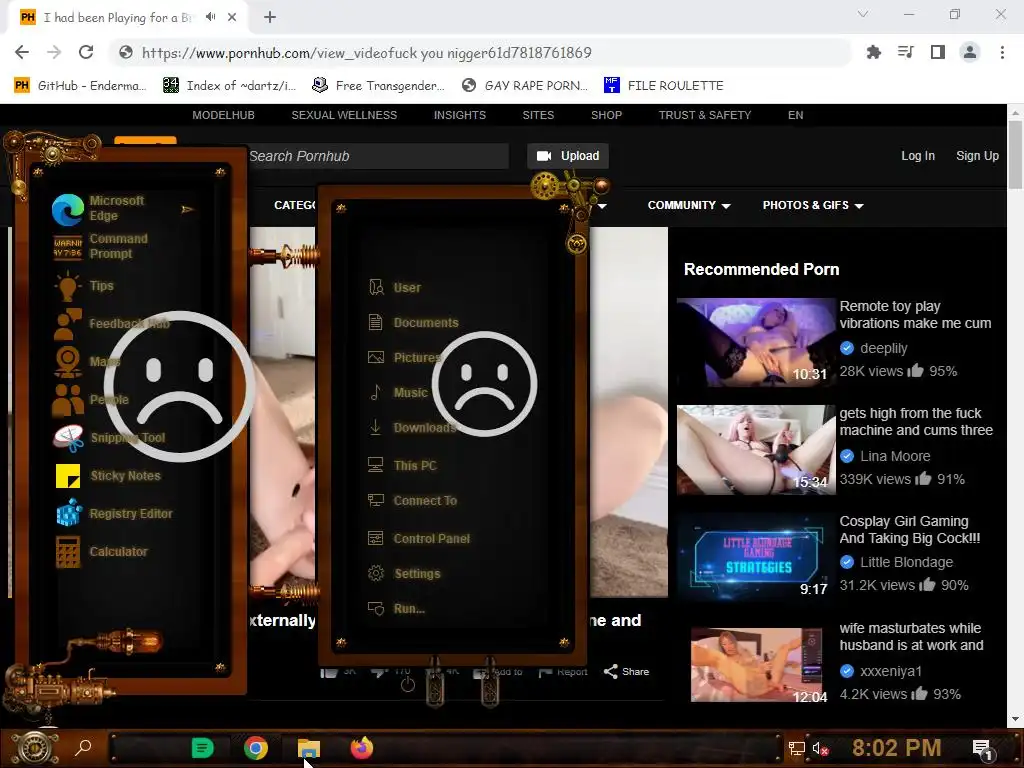Open TRUST & SAFETY link
This screenshot has width=1024, height=768.
(x=705, y=115)
